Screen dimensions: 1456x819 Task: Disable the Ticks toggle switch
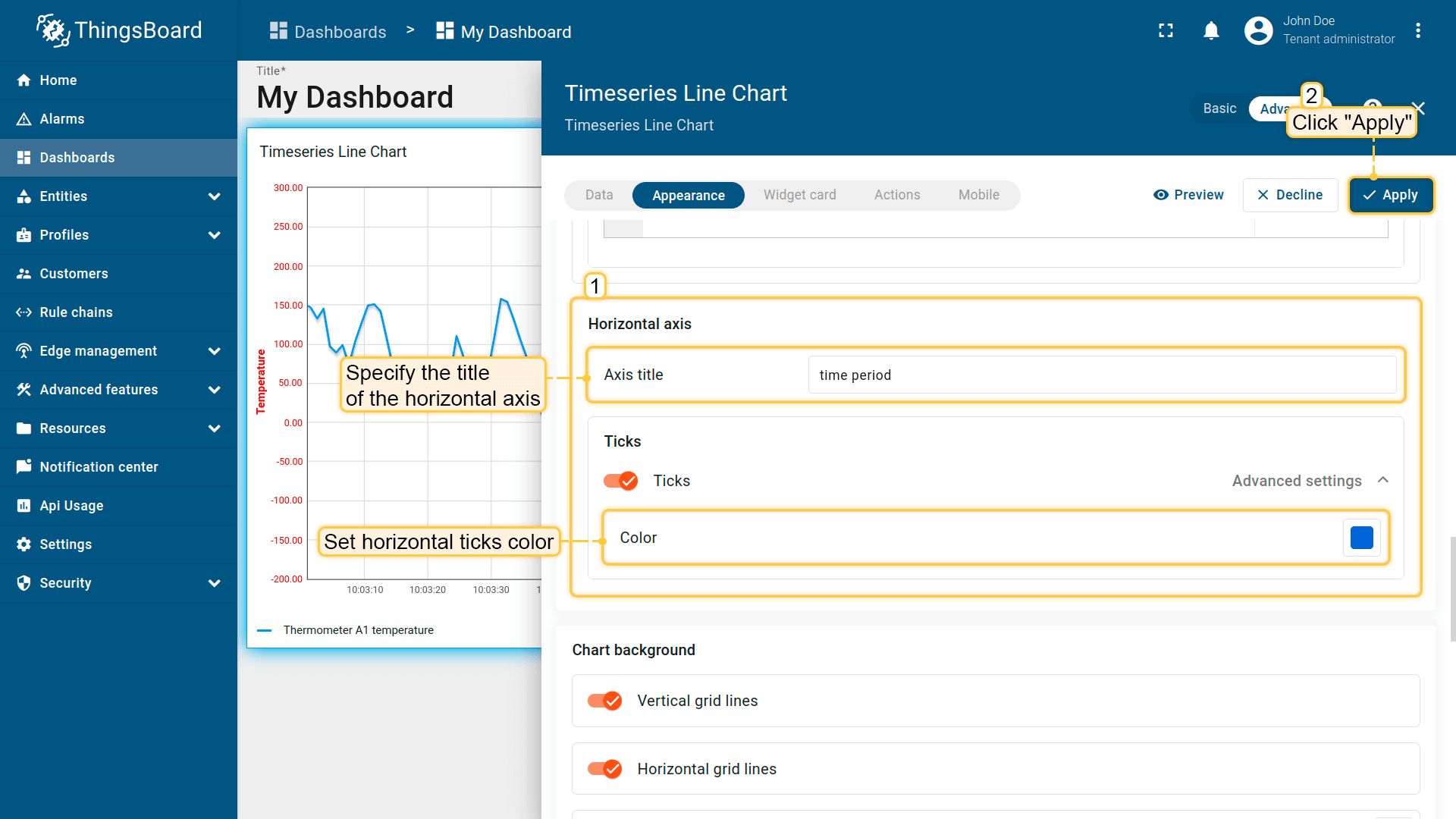620,481
